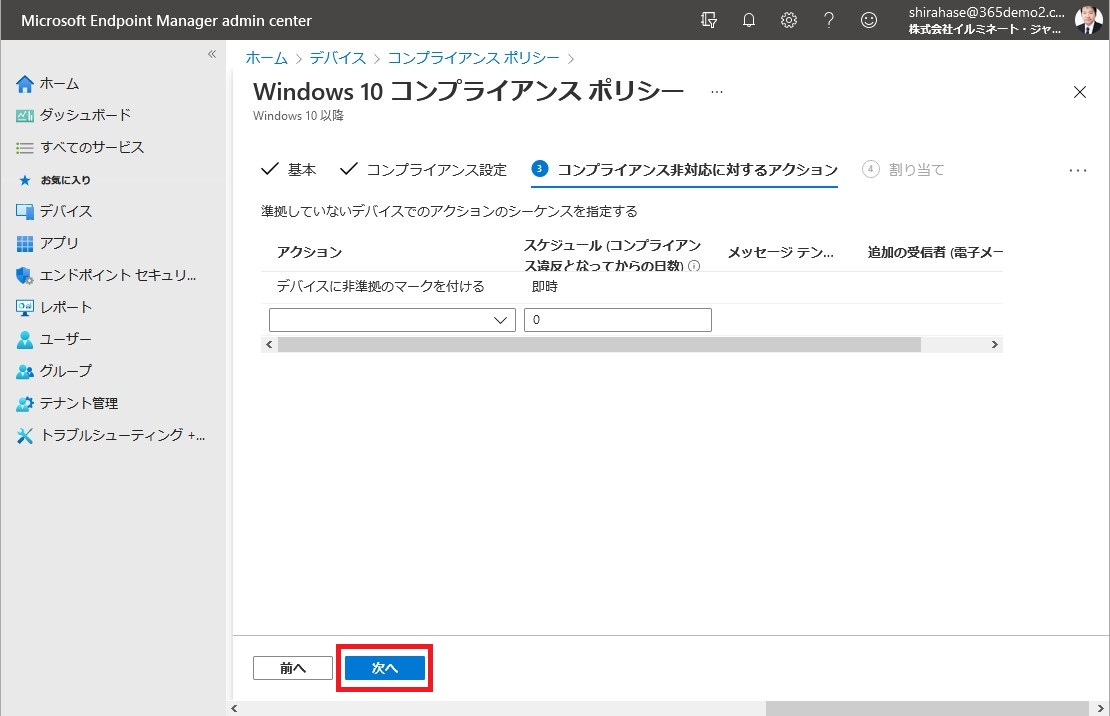Open エンドポイント セキュリティ in the sidebar
This screenshot has height=716, width=1110.
click(x=118, y=275)
